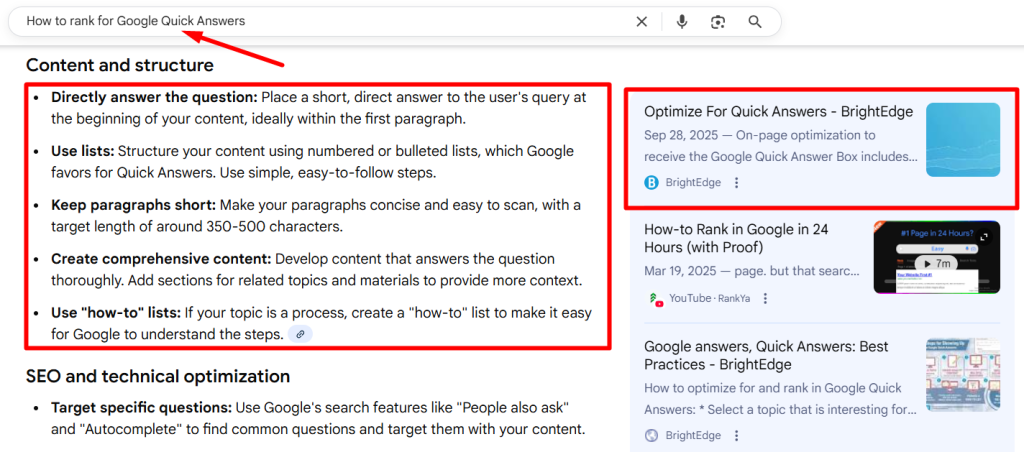Open three-dot menu for the "Best Practices" BrightEdge result
The width and height of the screenshot is (1024, 452).
(737, 435)
